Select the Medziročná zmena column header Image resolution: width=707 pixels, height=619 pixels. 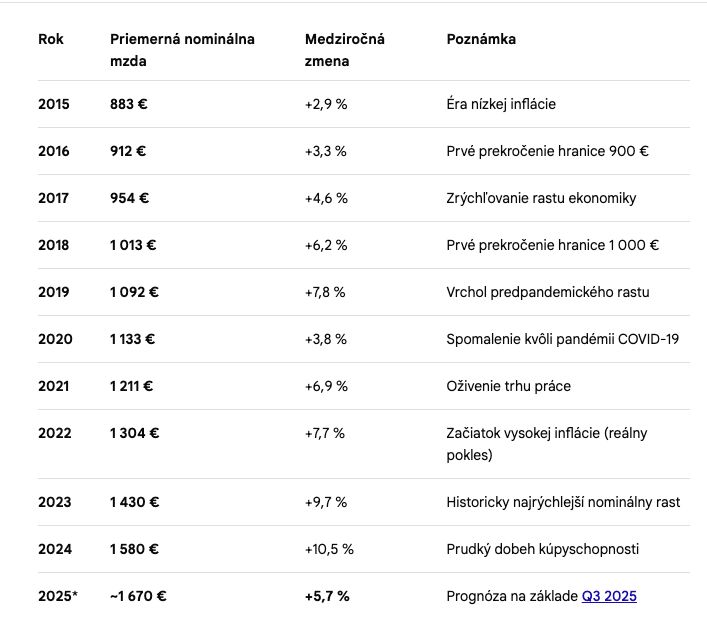345,50
